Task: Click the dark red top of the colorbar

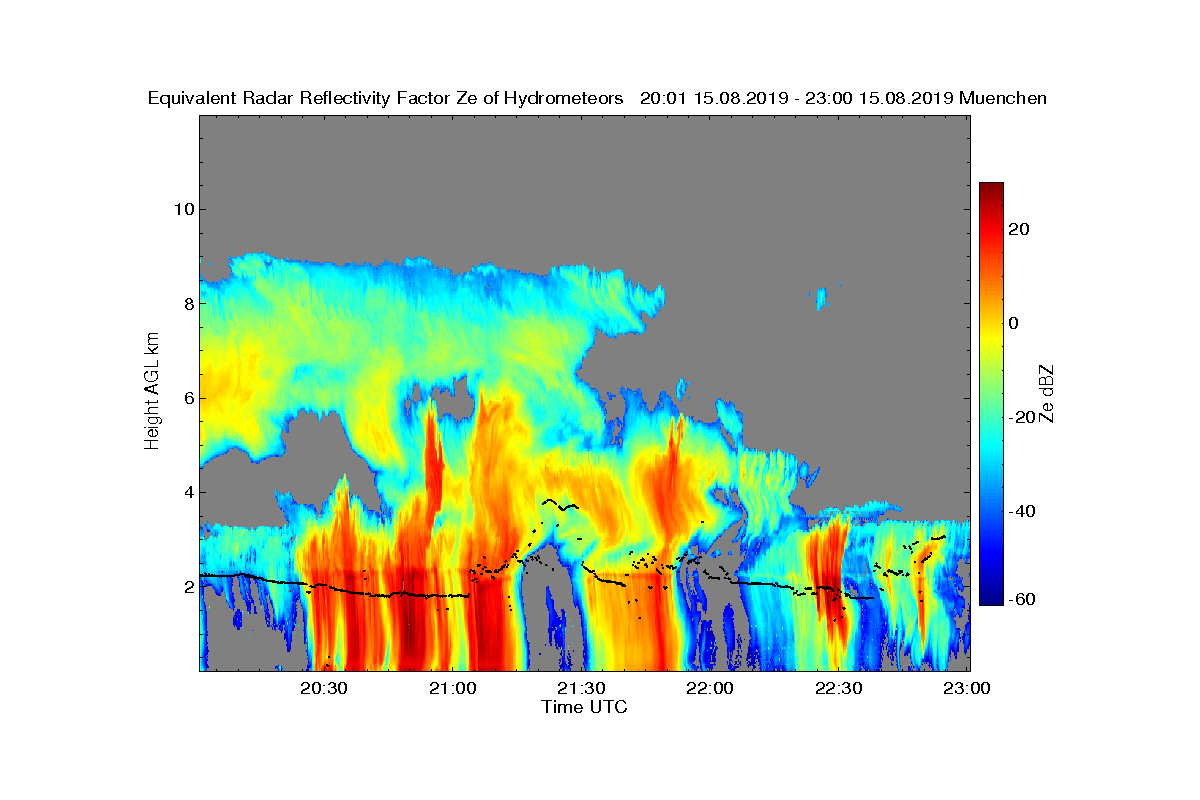Action: tap(991, 190)
